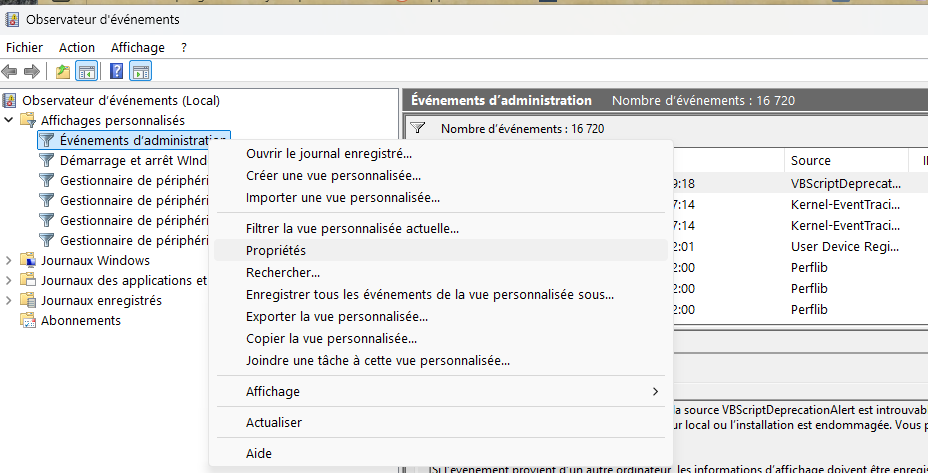The image size is (928, 473).
Task: Select Abonnements tree item
Action: (80, 320)
